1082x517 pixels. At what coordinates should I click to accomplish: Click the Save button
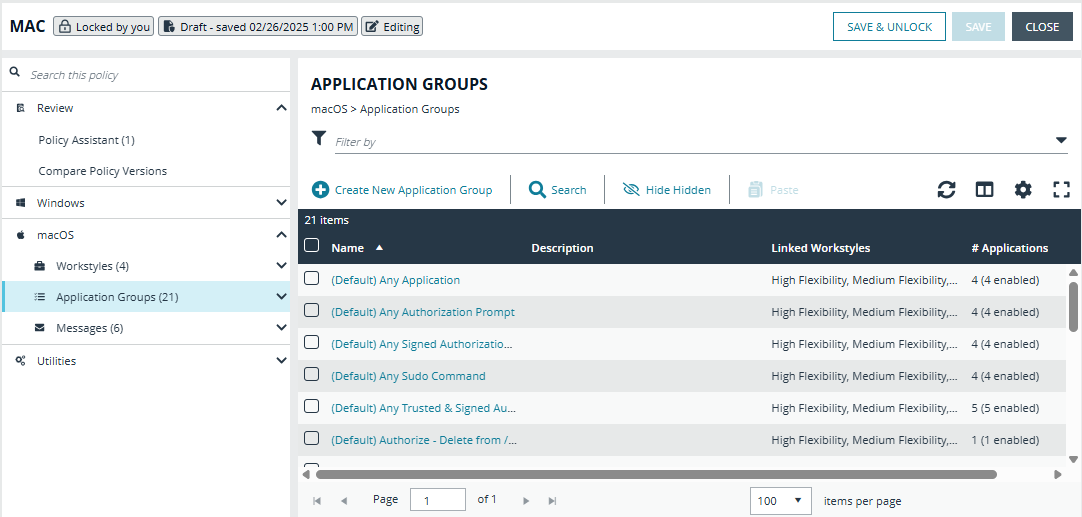978,27
